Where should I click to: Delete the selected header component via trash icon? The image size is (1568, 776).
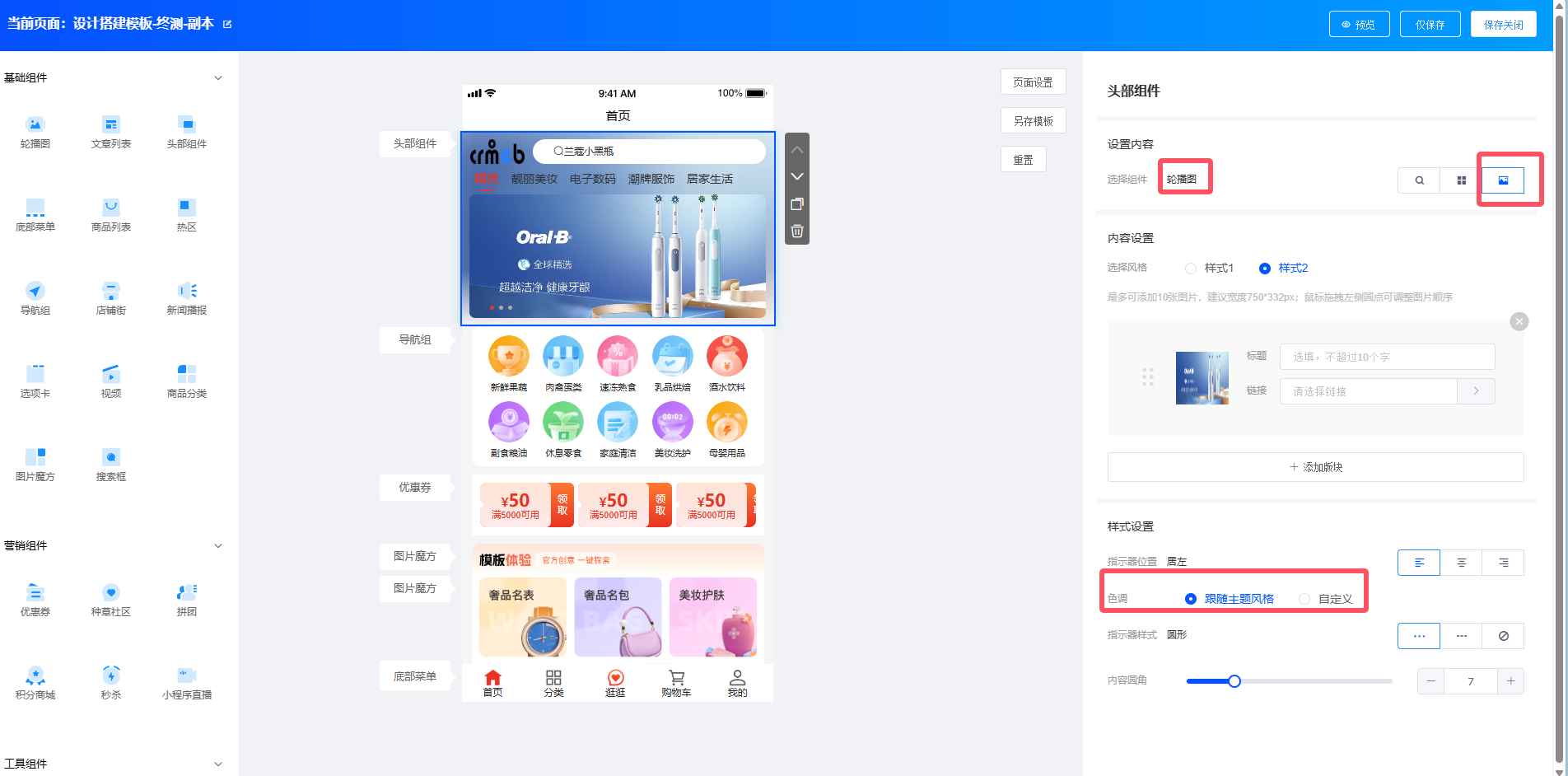(x=796, y=231)
